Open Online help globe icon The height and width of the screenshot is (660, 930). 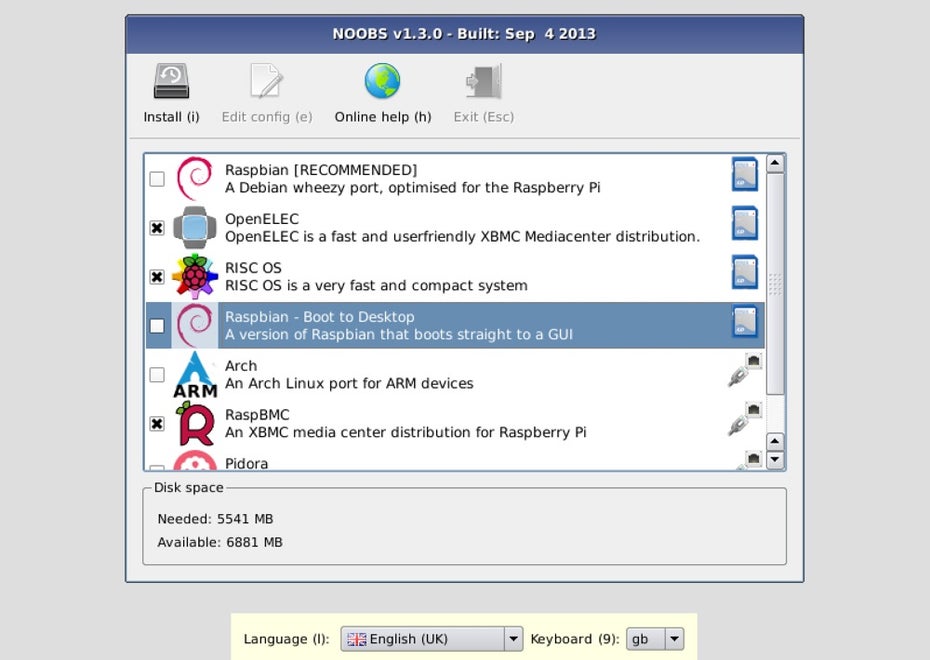click(383, 81)
